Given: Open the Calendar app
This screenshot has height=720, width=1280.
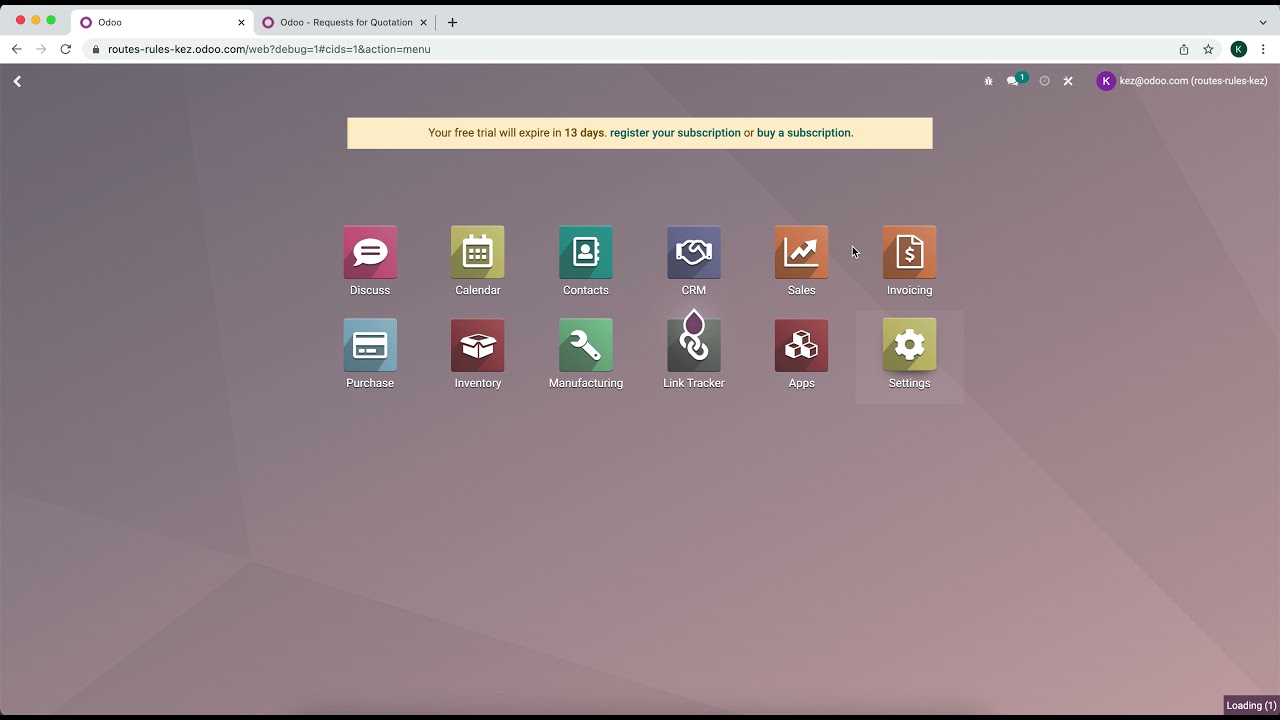Looking at the screenshot, I should (478, 261).
